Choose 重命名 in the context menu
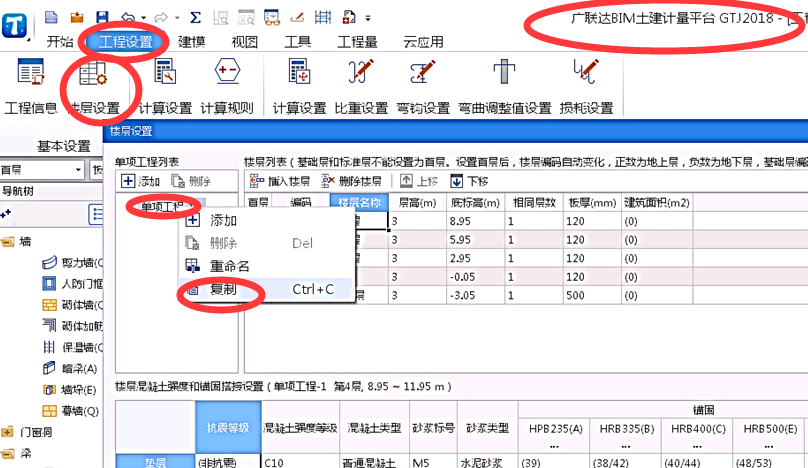The image size is (808, 468). (x=267, y=266)
